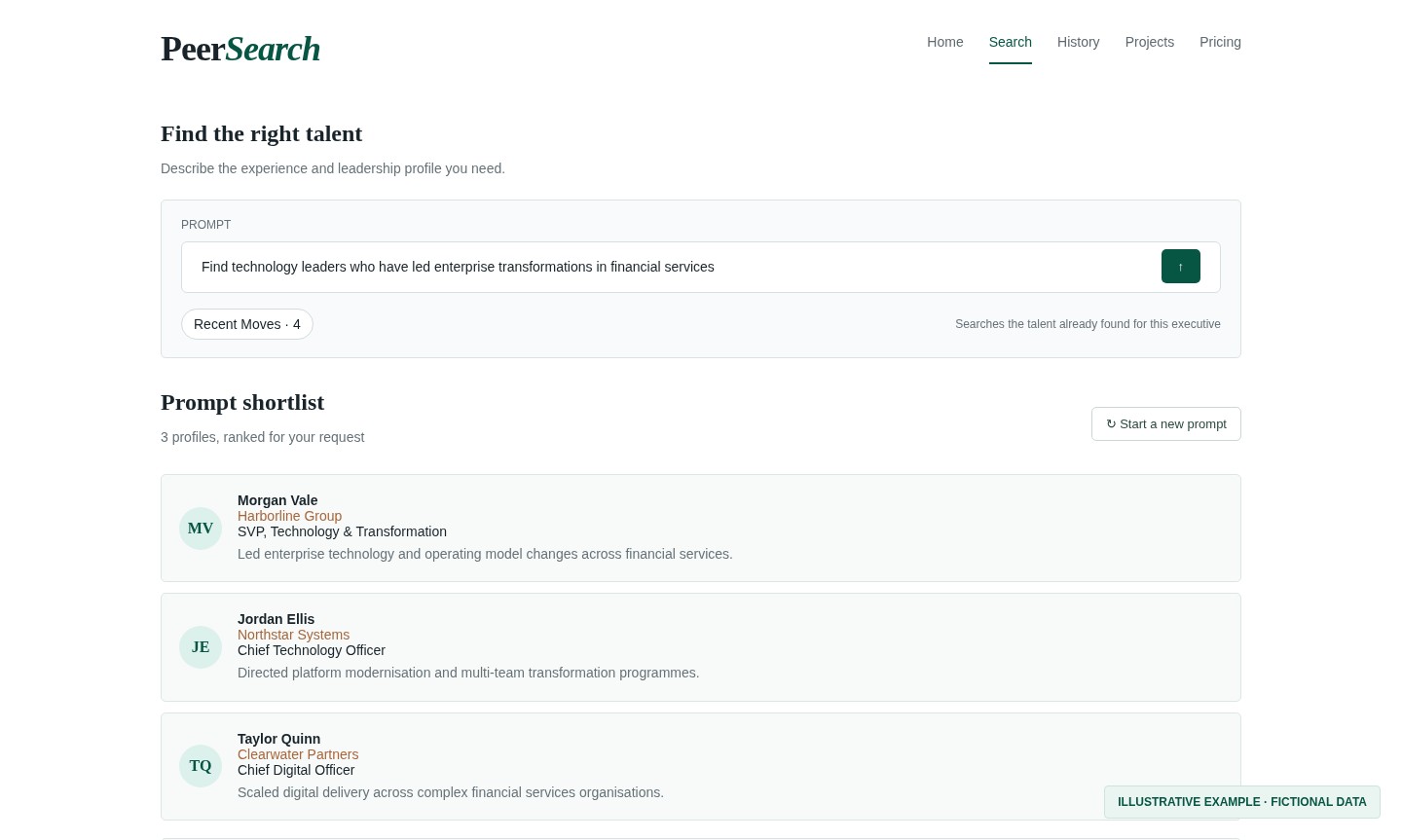The image size is (1402, 840).
Task: Open Morgan Vale's MV avatar
Action: click(201, 529)
